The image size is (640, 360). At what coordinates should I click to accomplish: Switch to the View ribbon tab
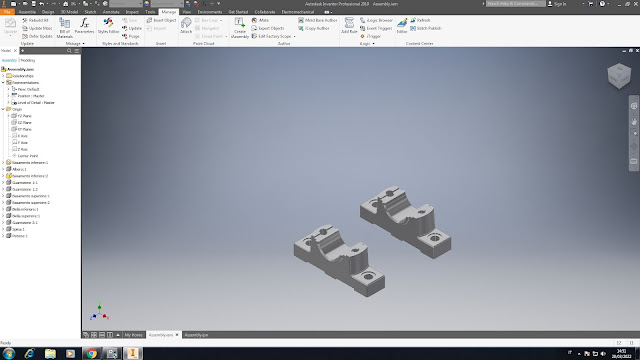tap(187, 12)
